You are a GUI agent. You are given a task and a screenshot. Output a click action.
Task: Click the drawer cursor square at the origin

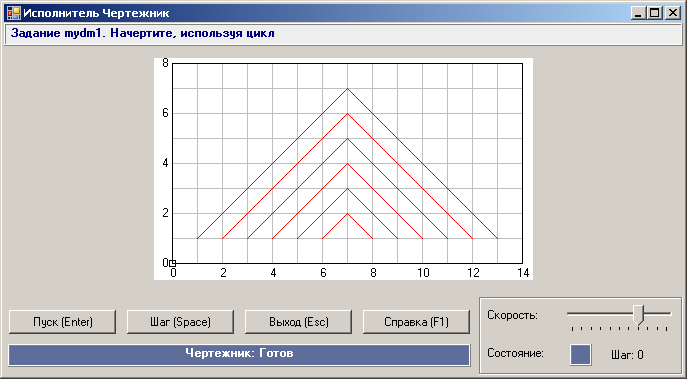[x=173, y=263]
